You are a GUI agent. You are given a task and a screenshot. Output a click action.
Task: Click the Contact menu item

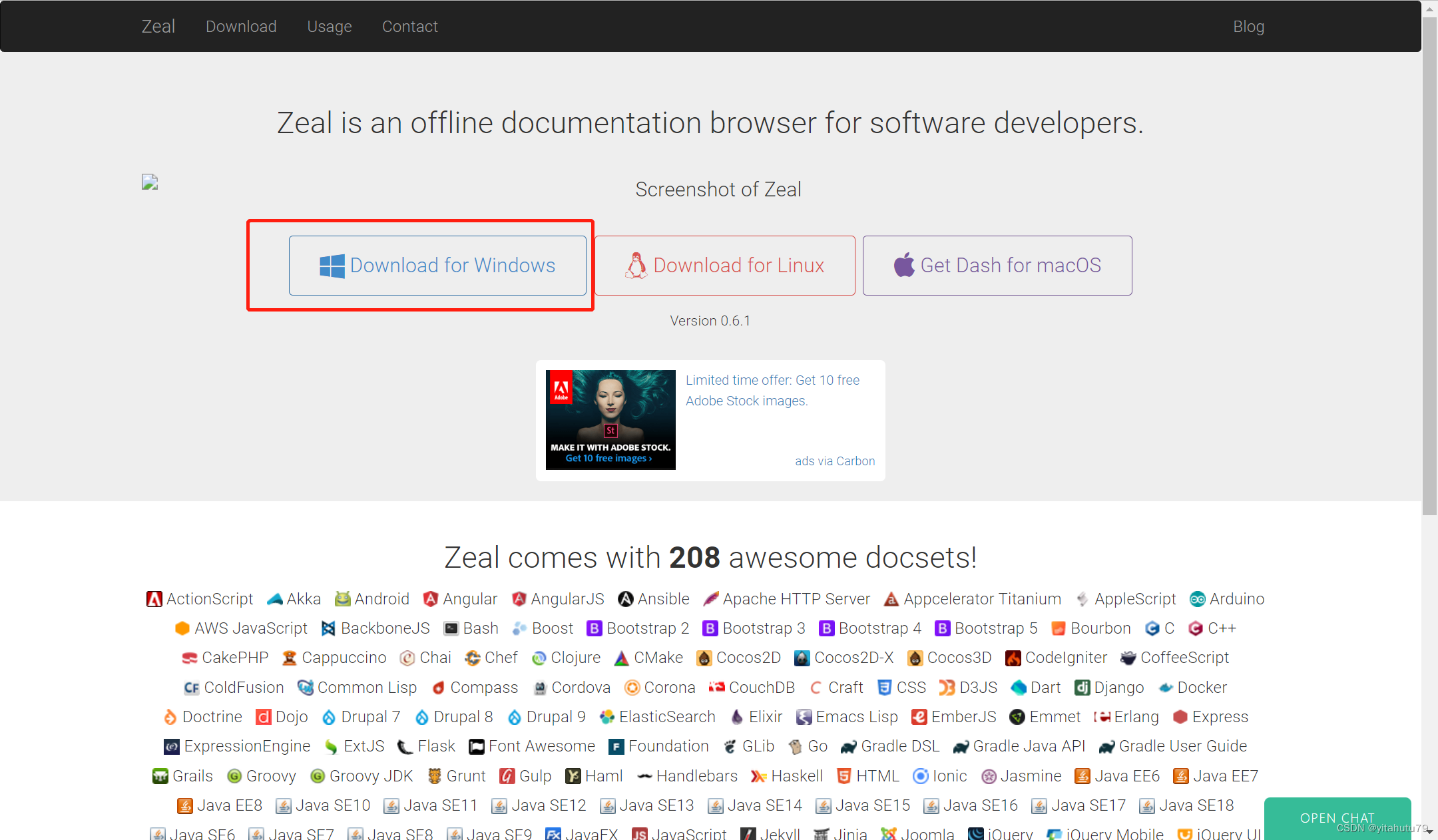pyautogui.click(x=409, y=27)
